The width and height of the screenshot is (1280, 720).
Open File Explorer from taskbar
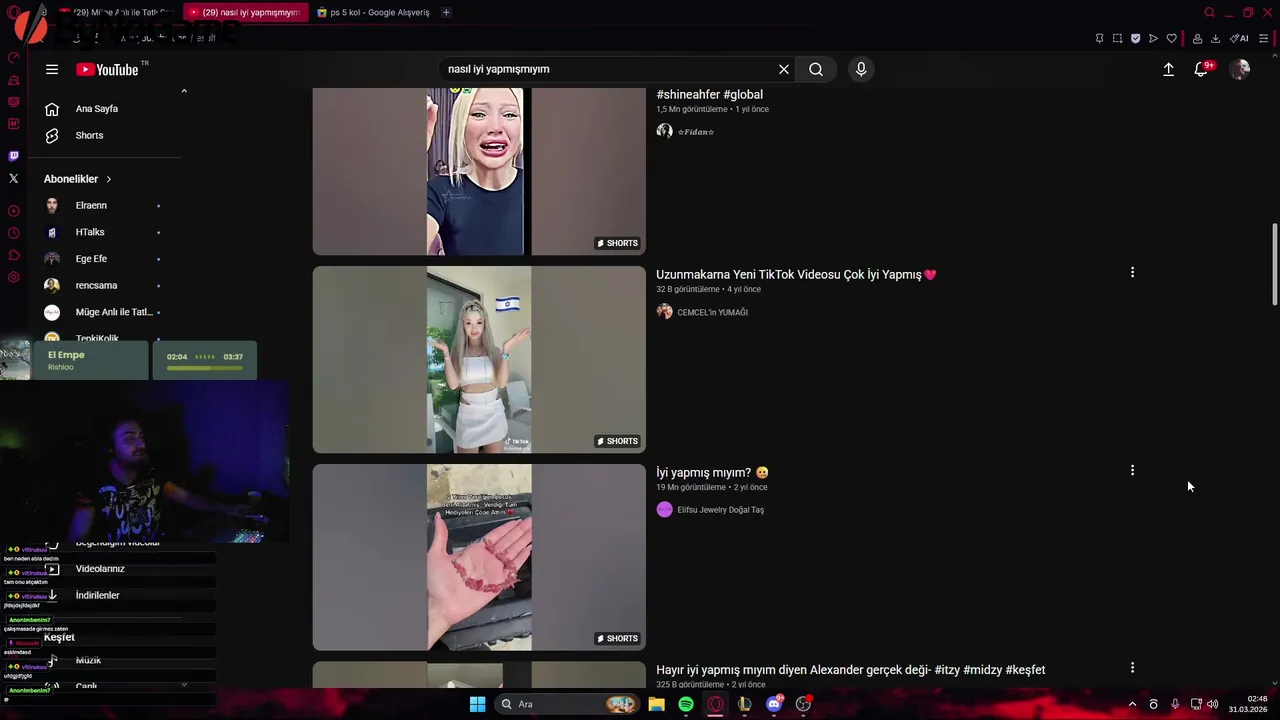656,704
